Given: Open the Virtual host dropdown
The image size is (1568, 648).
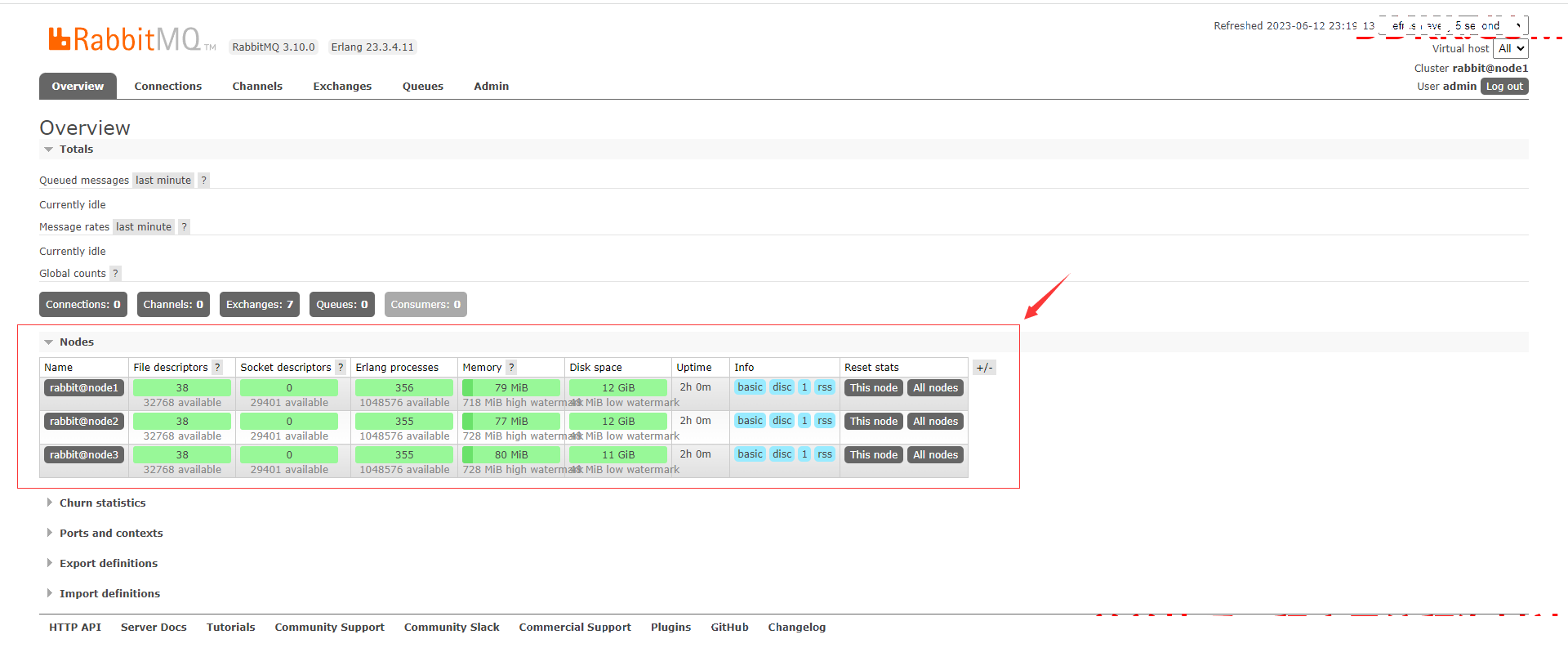Looking at the screenshot, I should [x=1510, y=49].
